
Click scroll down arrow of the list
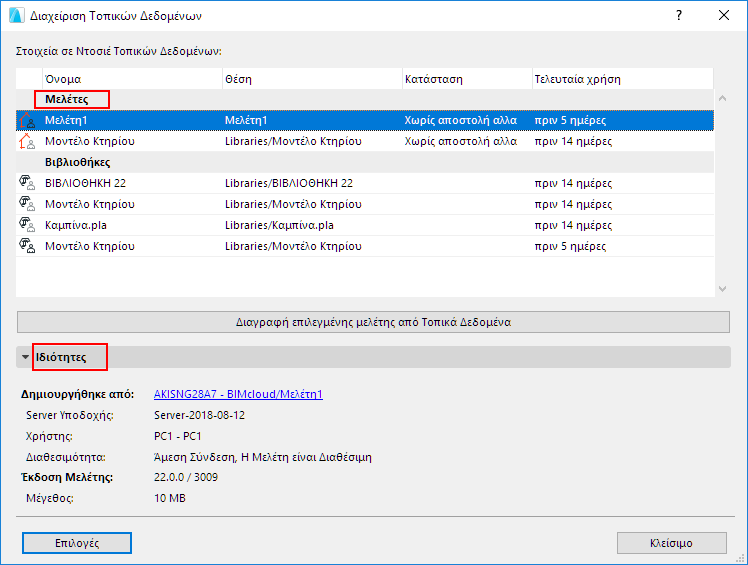click(722, 289)
